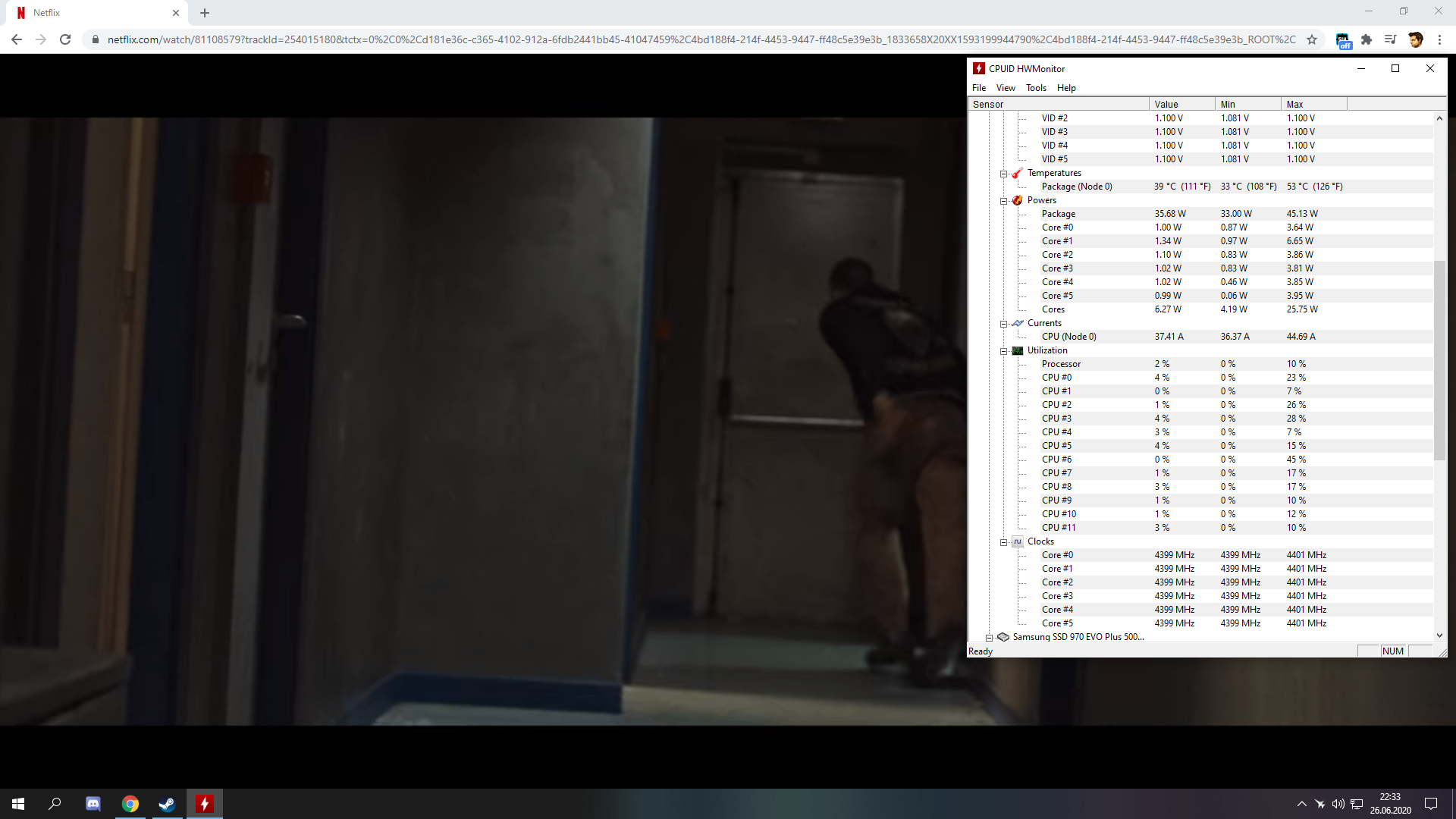The image size is (1456, 819).
Task: Open Chrome media control icon
Action: click(1390, 39)
